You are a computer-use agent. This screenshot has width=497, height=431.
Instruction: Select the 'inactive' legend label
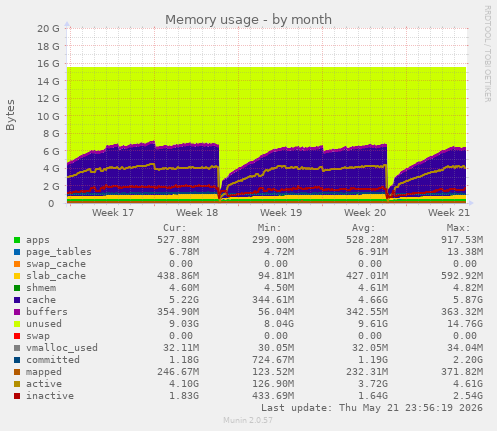click(50, 396)
